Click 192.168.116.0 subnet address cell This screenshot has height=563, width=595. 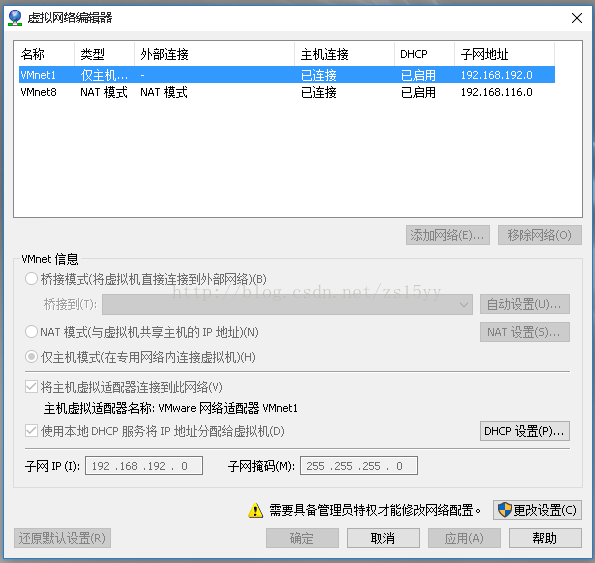pos(496,92)
